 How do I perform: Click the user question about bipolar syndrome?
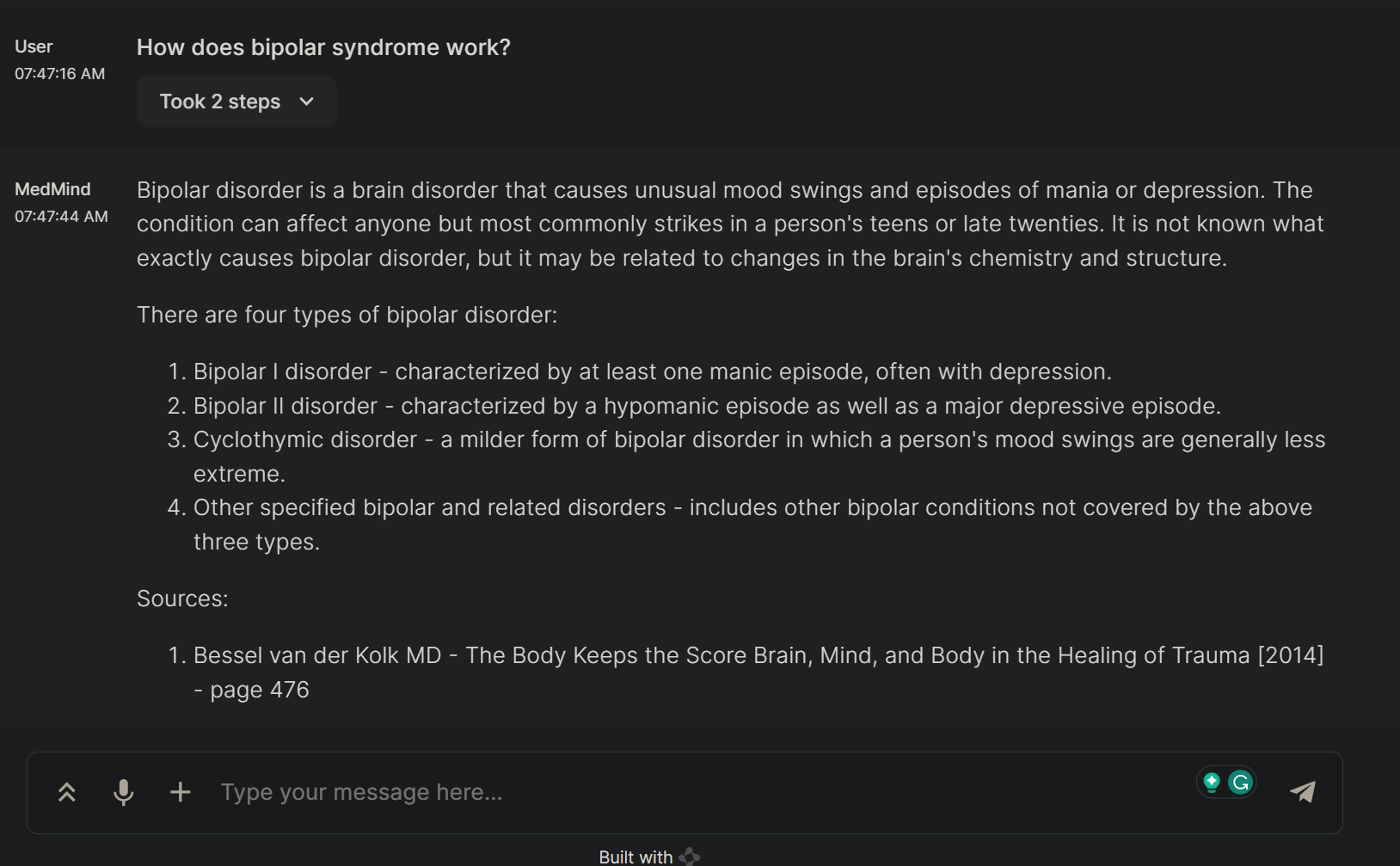(x=323, y=47)
